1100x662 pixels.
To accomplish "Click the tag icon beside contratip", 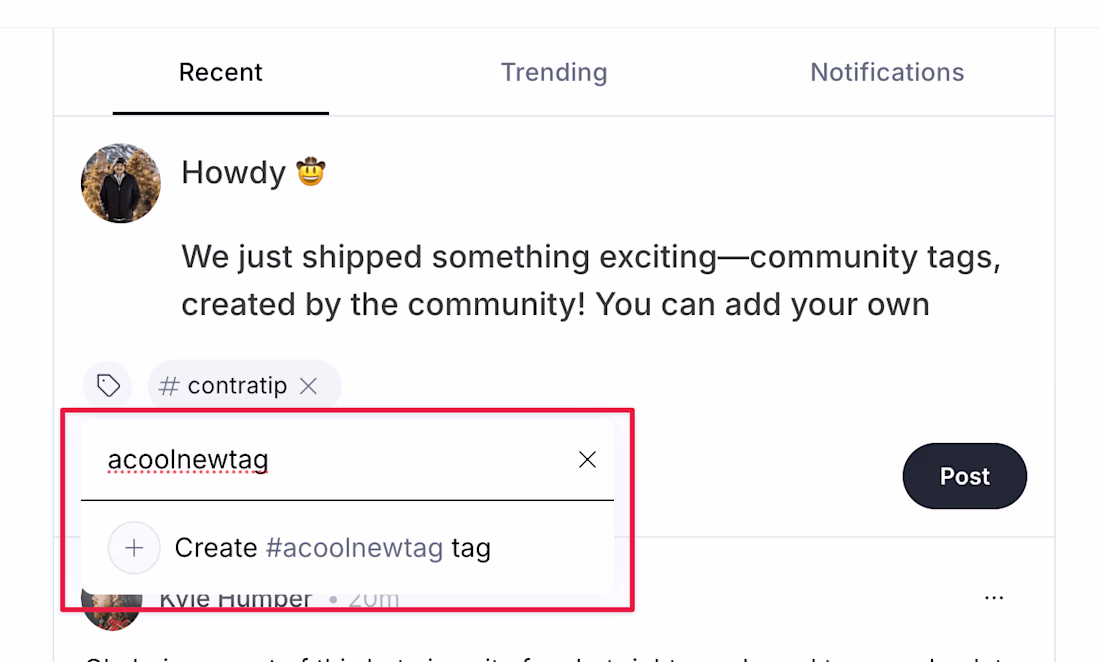I will tap(108, 386).
